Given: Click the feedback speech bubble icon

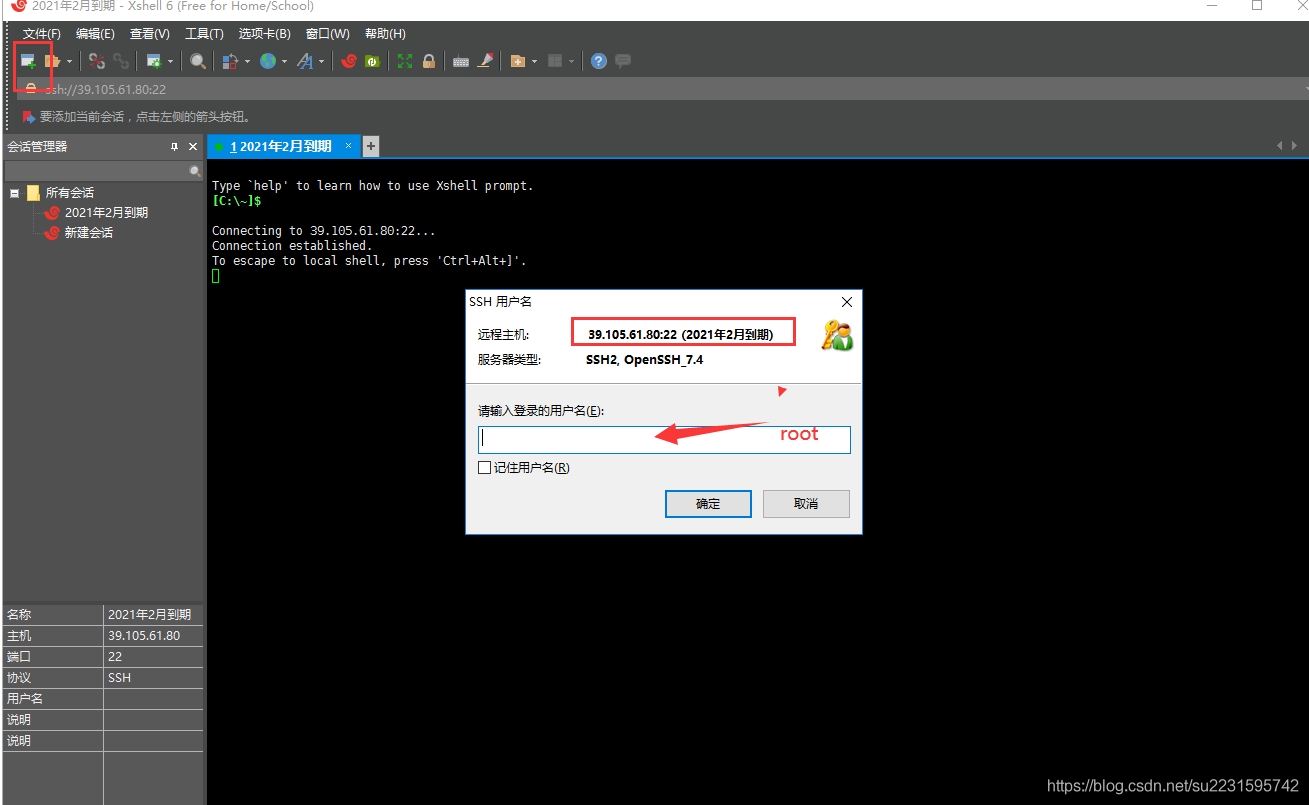Looking at the screenshot, I should point(623,61).
